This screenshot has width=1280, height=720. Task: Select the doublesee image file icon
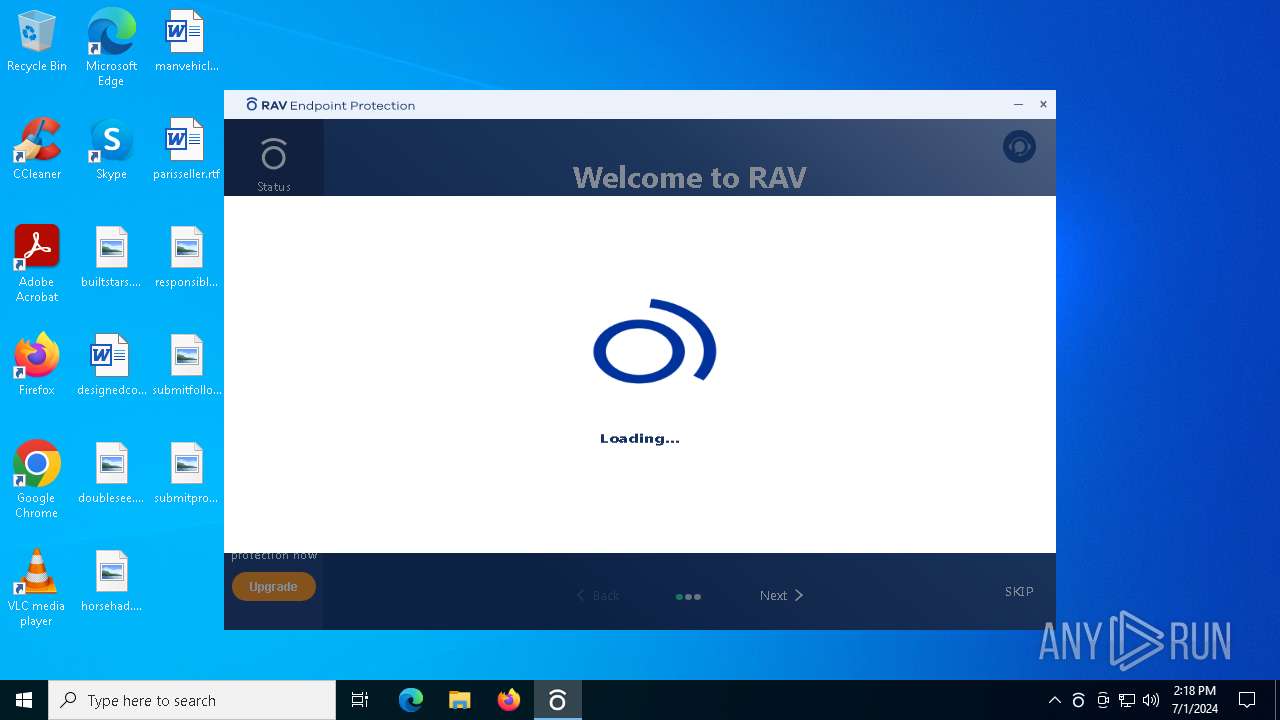[111, 473]
